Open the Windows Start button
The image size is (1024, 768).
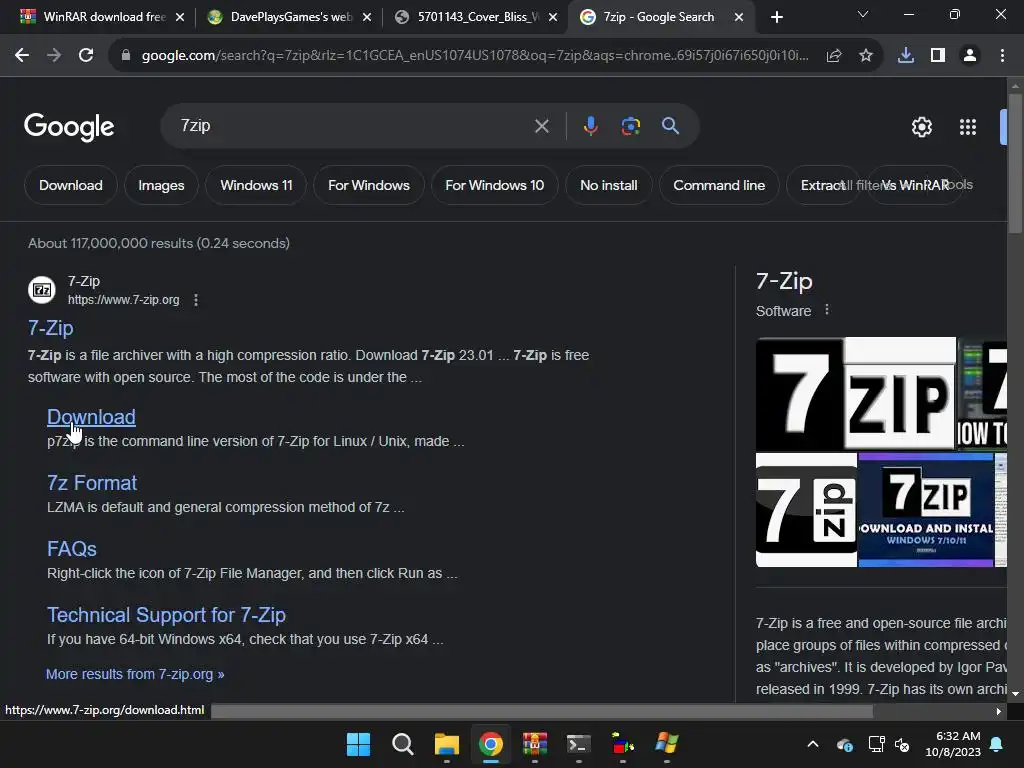point(358,744)
